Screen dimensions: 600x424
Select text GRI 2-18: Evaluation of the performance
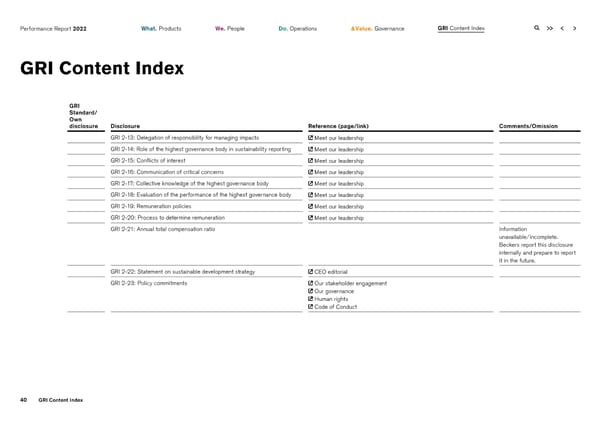point(201,195)
